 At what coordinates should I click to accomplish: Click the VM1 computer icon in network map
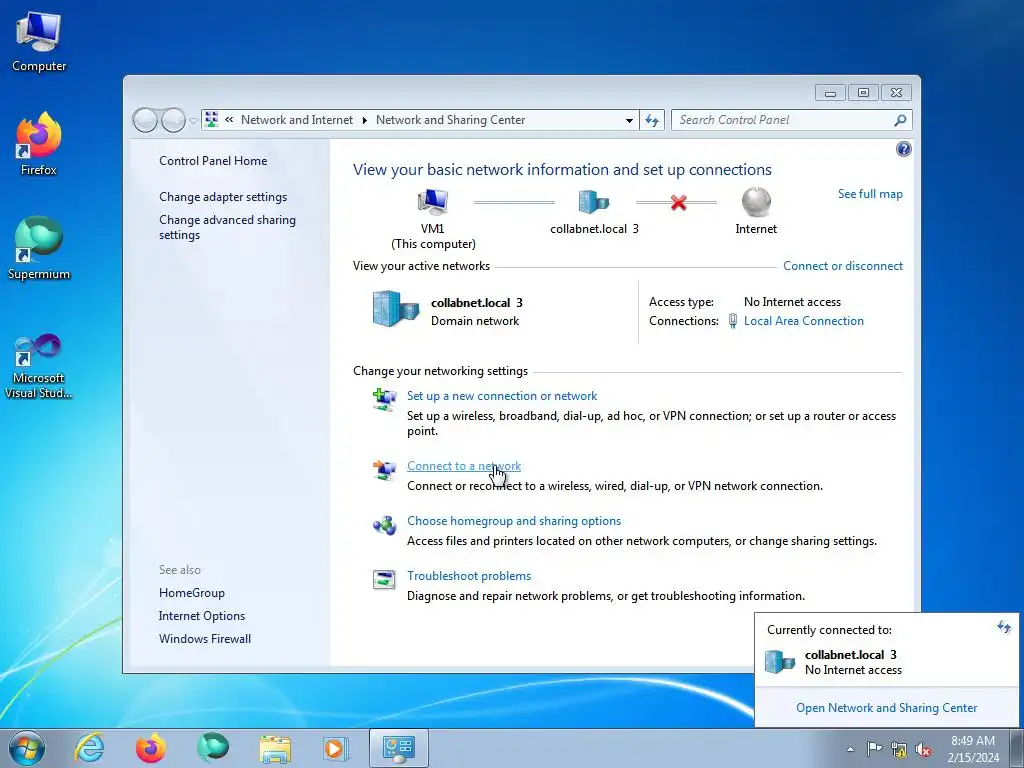coord(433,202)
